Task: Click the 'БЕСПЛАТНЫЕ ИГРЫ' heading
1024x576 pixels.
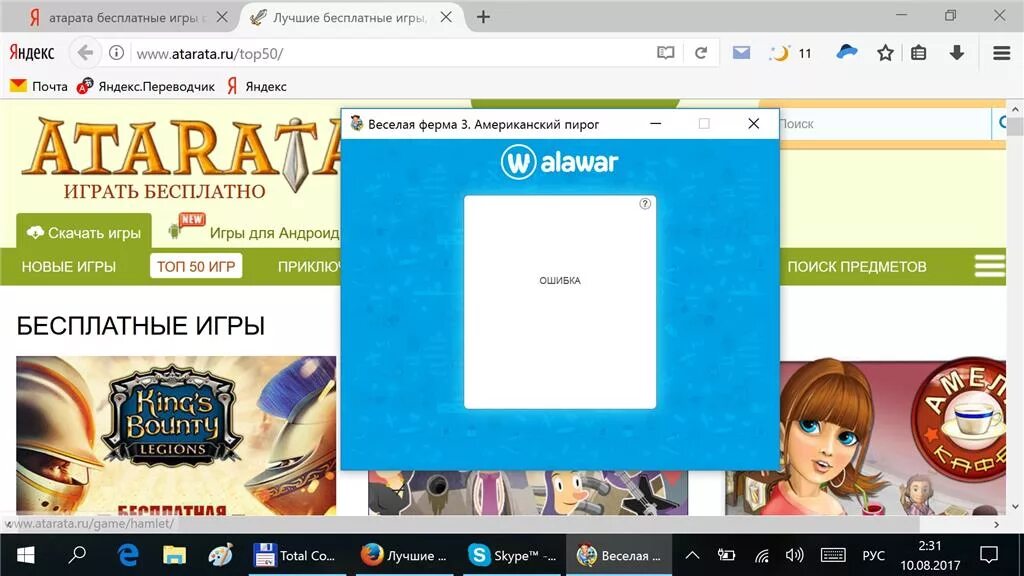Action: (140, 325)
